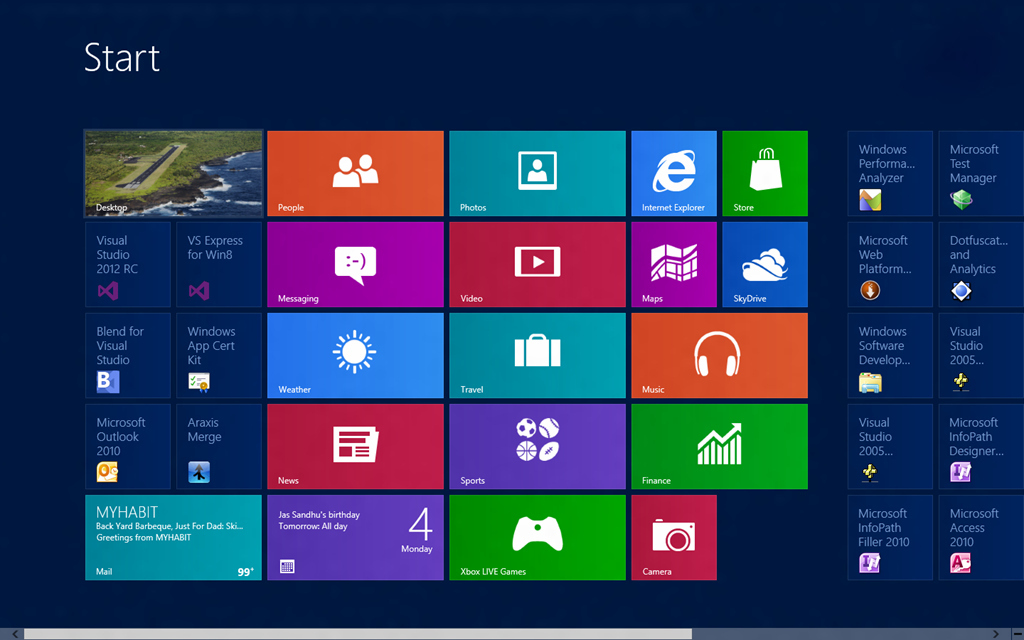The height and width of the screenshot is (640, 1024).
Task: Run the Windows App Cert Kit
Action: pos(218,355)
